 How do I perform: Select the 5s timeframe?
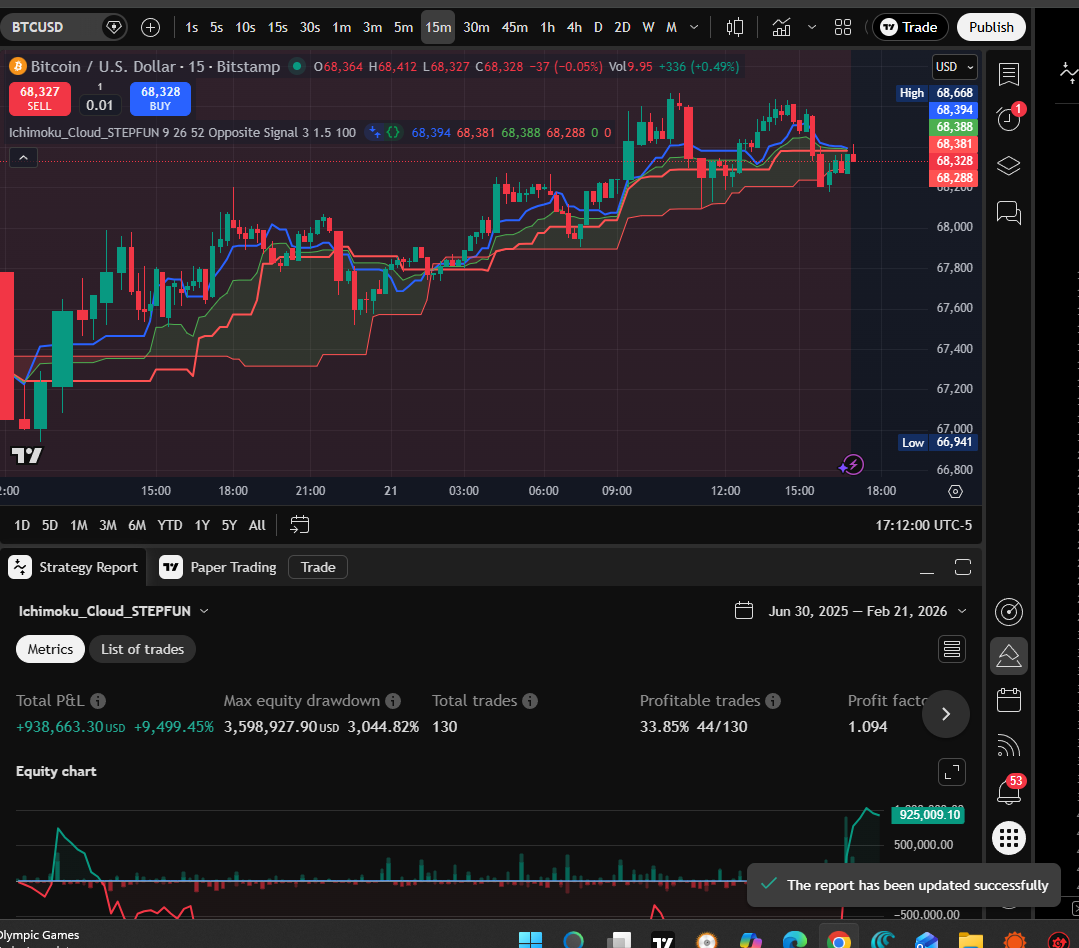[x=216, y=28]
